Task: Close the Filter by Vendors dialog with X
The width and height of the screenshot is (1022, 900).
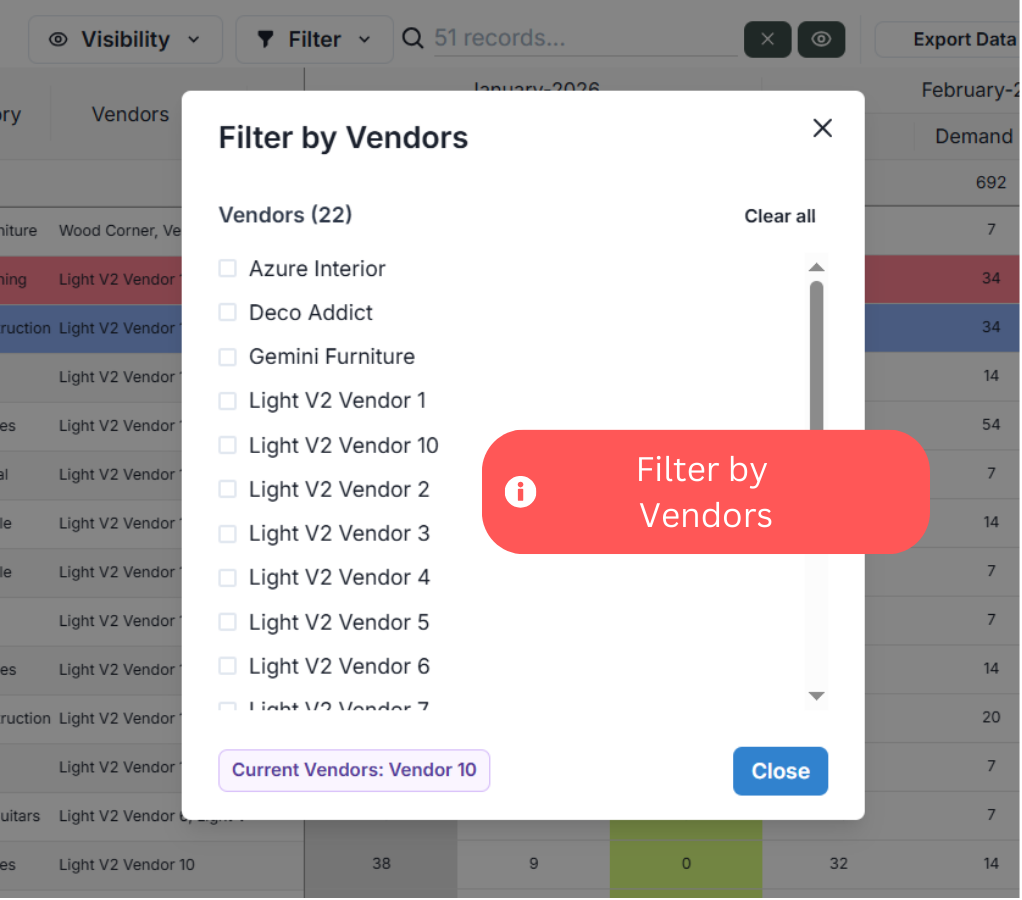Action: (x=822, y=128)
